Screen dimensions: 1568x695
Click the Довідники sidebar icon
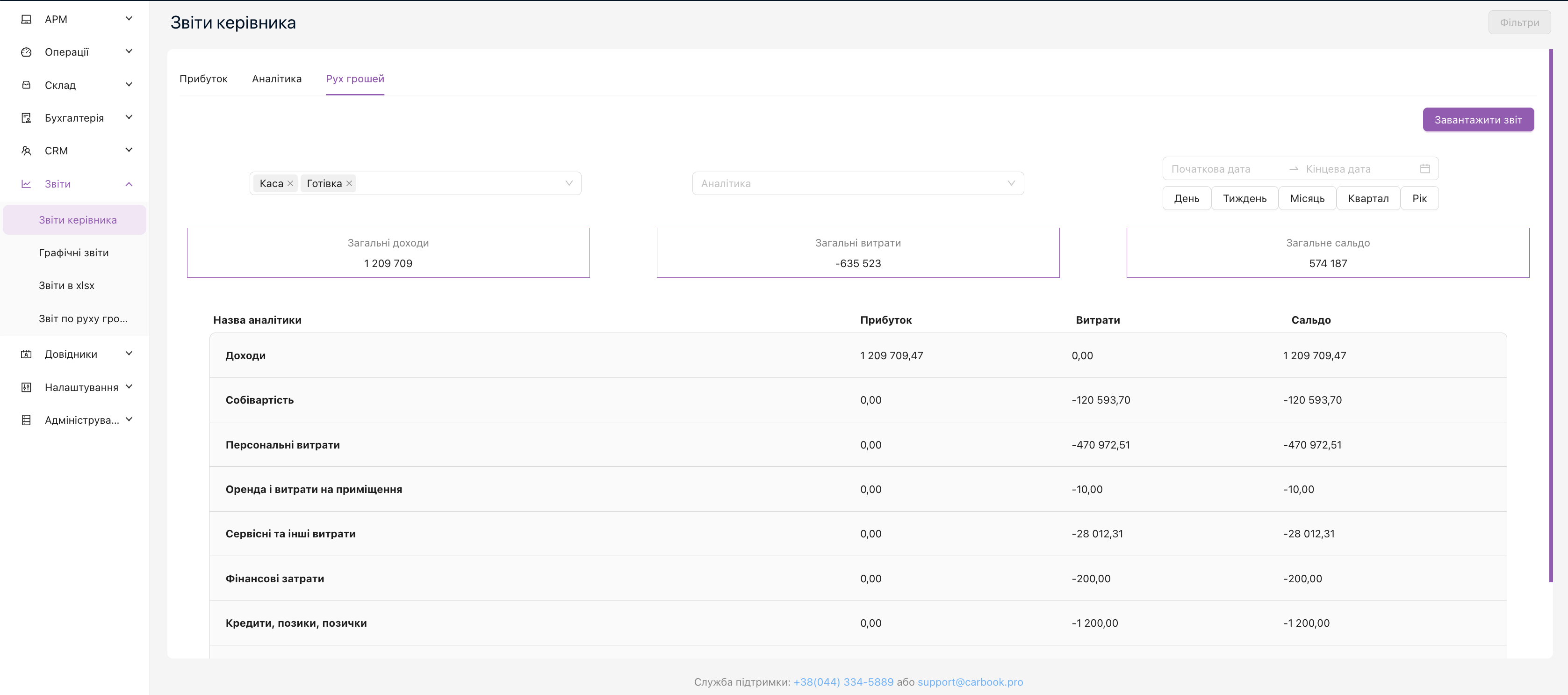26,355
